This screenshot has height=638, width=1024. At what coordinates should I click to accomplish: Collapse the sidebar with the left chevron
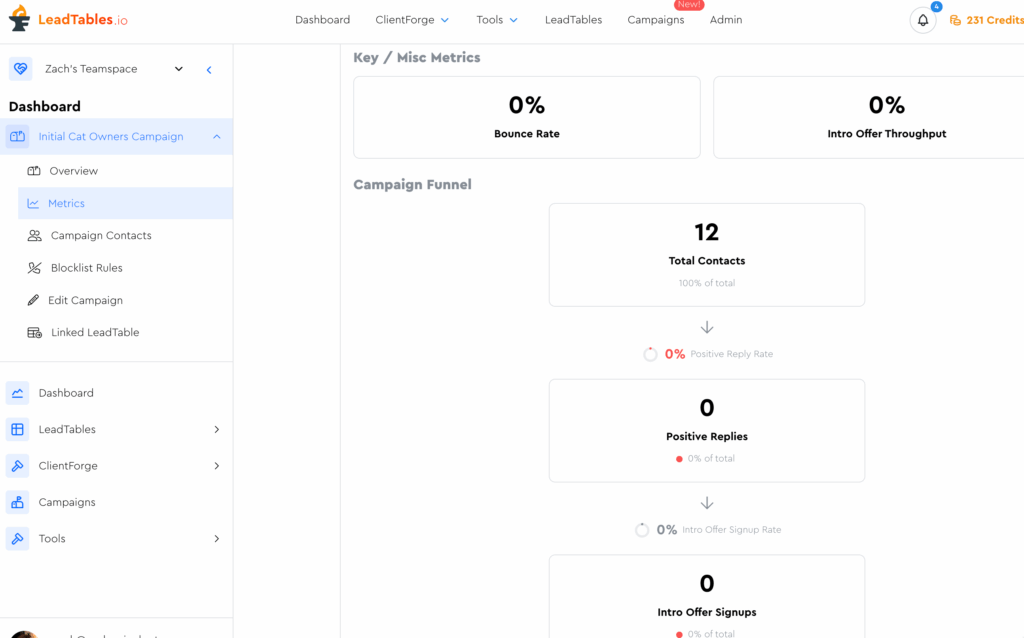[209, 70]
